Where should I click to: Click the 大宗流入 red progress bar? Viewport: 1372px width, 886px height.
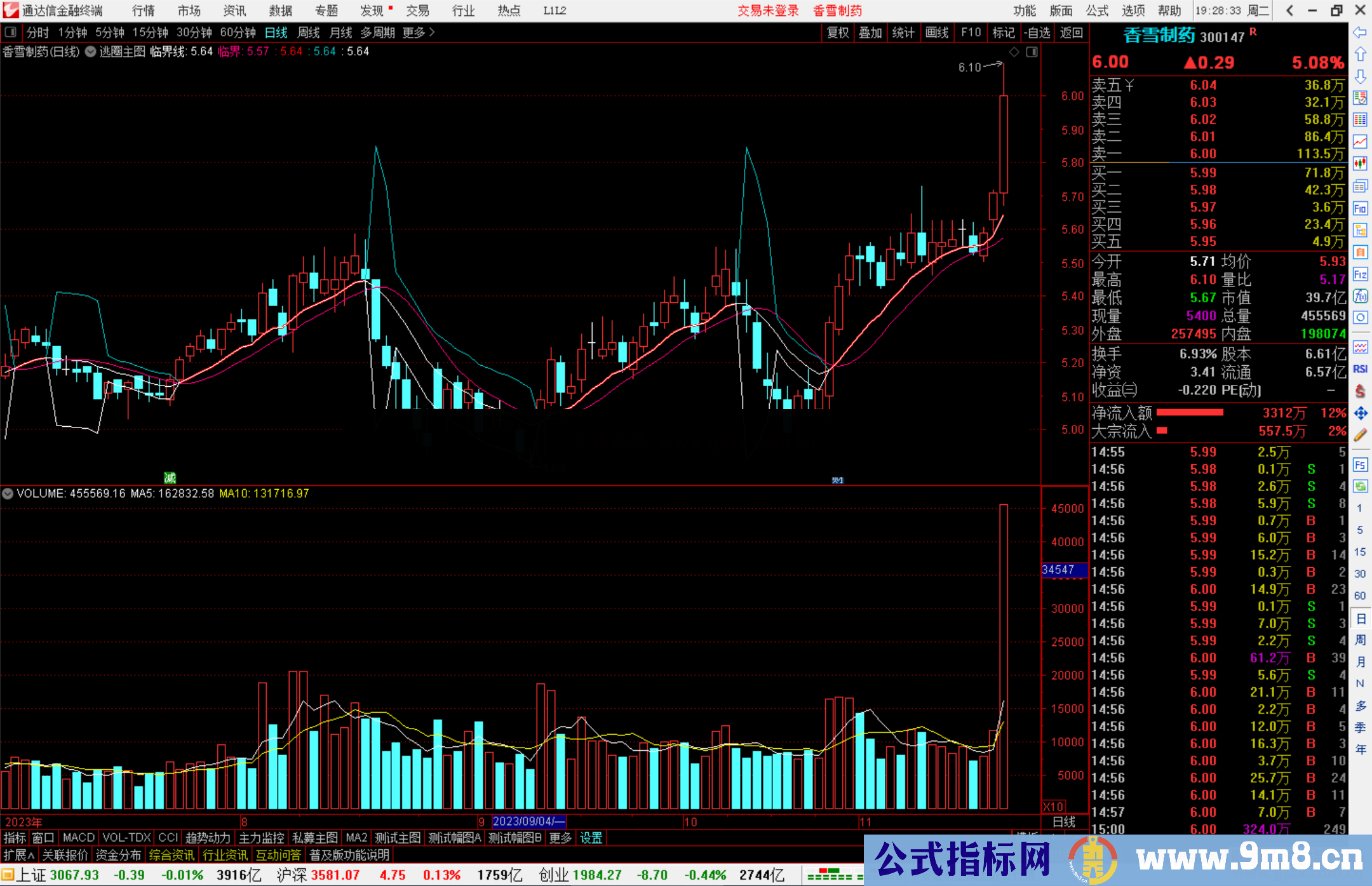[x=1162, y=431]
